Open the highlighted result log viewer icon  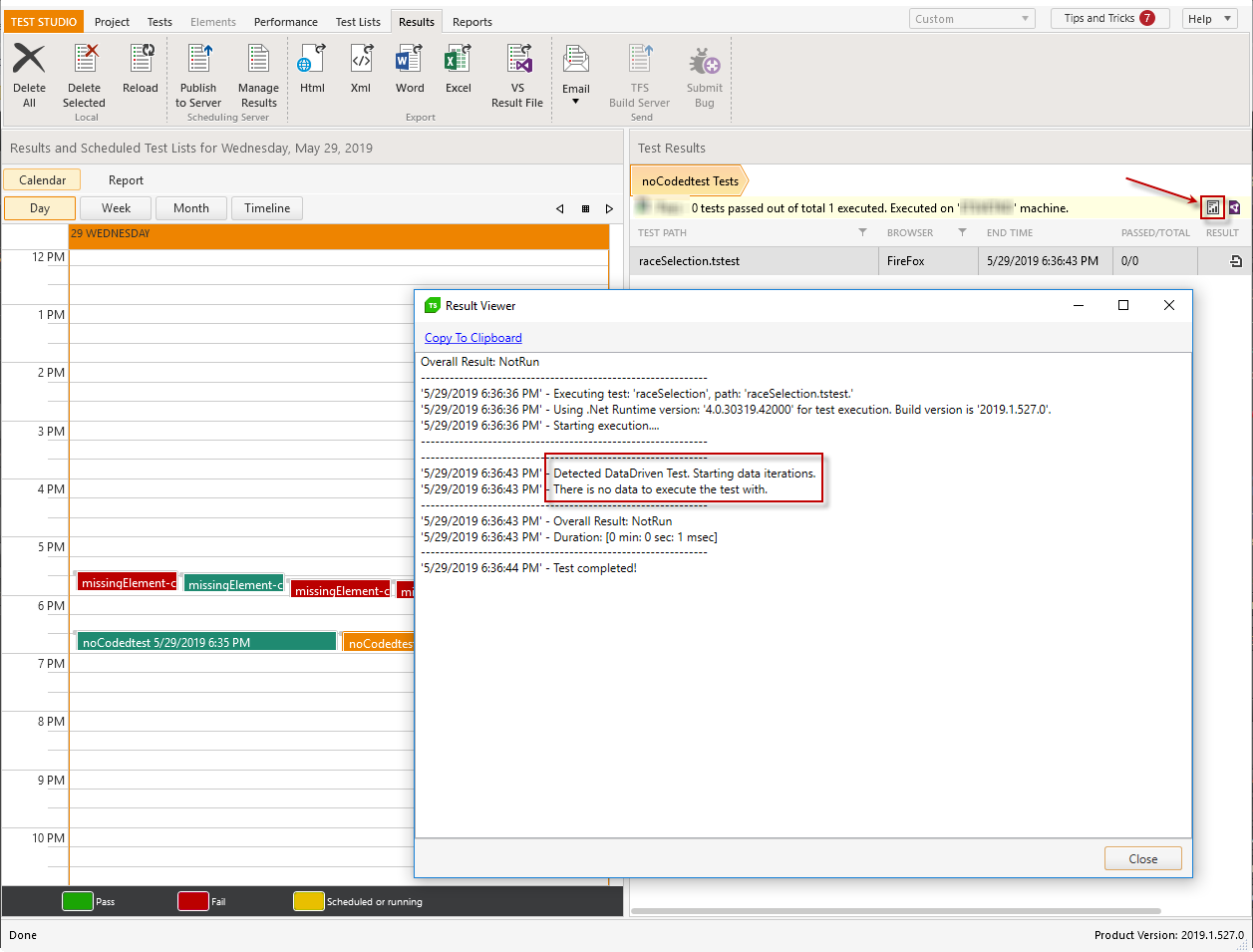point(1212,207)
